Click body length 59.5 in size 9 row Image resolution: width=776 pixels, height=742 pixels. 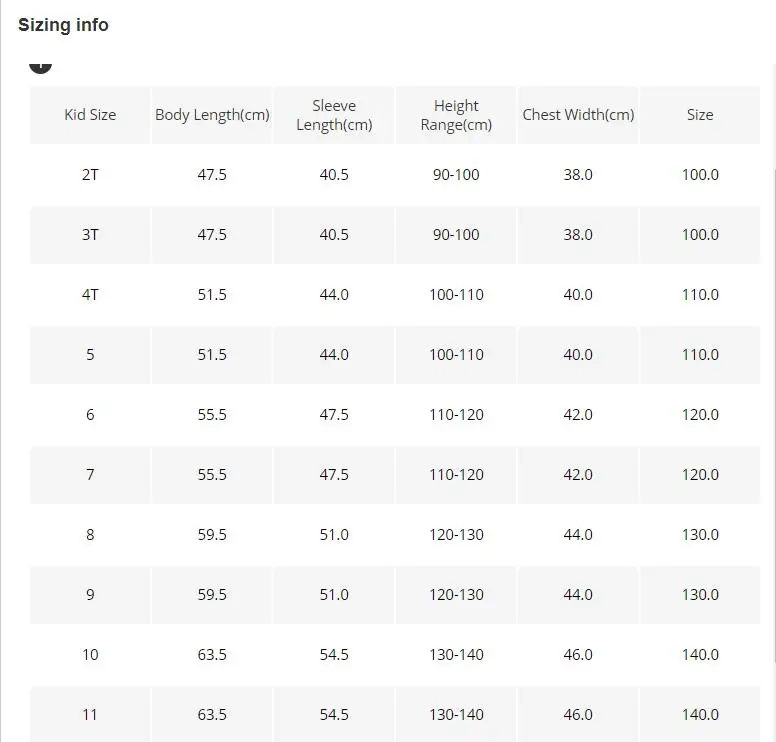coord(212,594)
